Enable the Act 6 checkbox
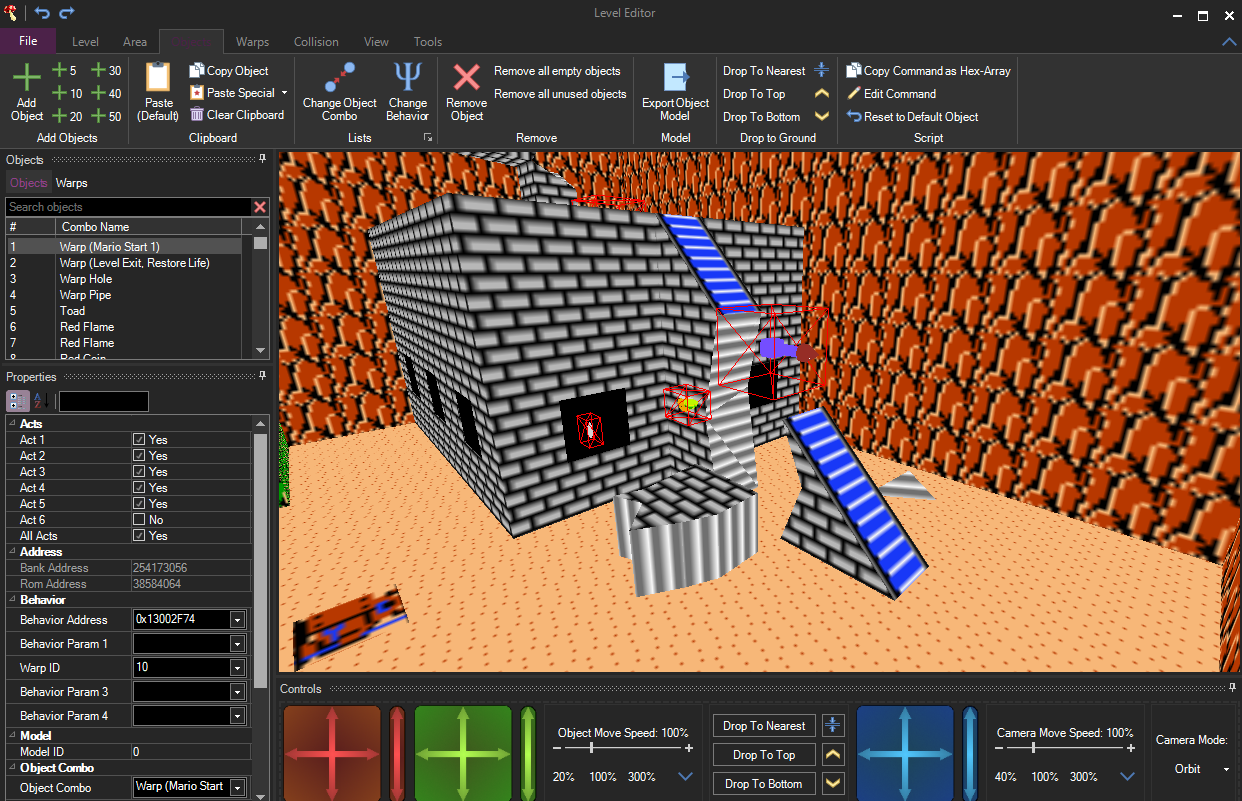Viewport: 1242px width, 801px height. tap(140, 520)
